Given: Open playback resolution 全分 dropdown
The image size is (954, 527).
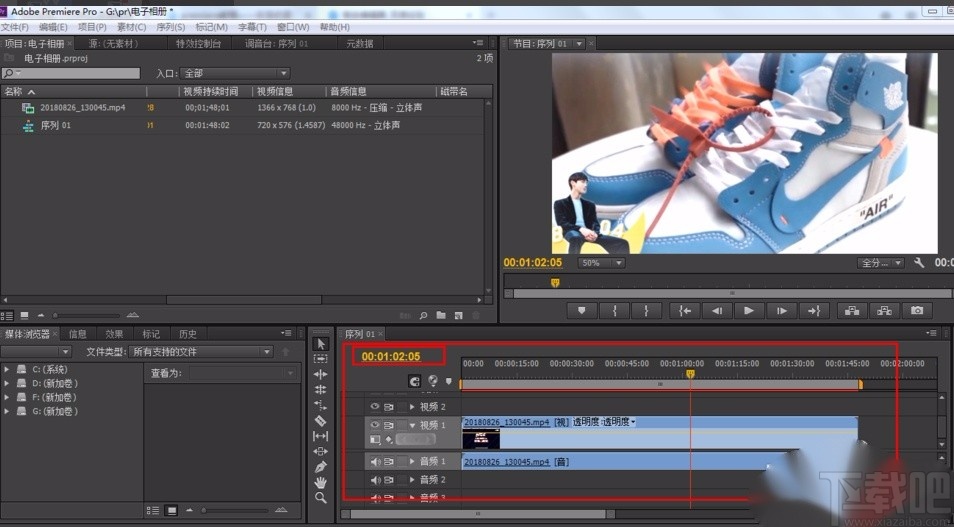Looking at the screenshot, I should 880,263.
